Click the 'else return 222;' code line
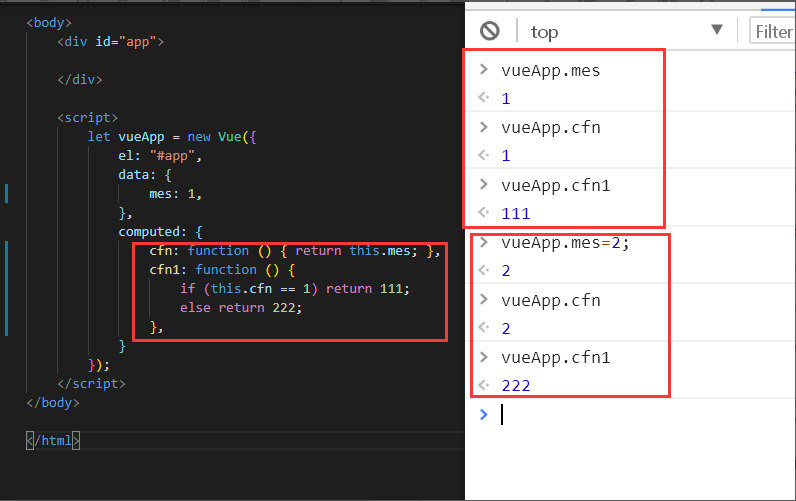Image resolution: width=796 pixels, height=501 pixels. click(x=241, y=308)
